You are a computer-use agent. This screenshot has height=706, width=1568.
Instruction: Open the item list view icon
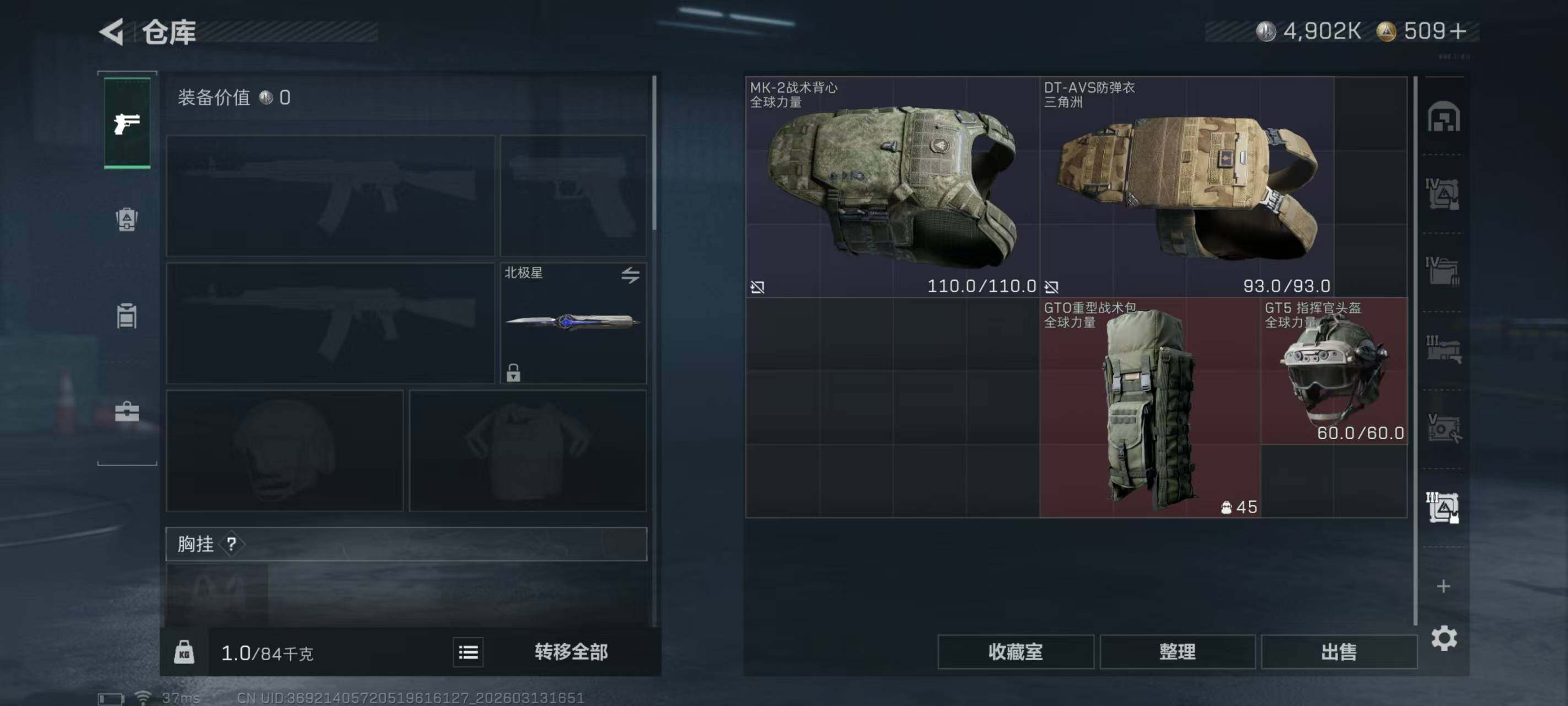[x=468, y=652]
